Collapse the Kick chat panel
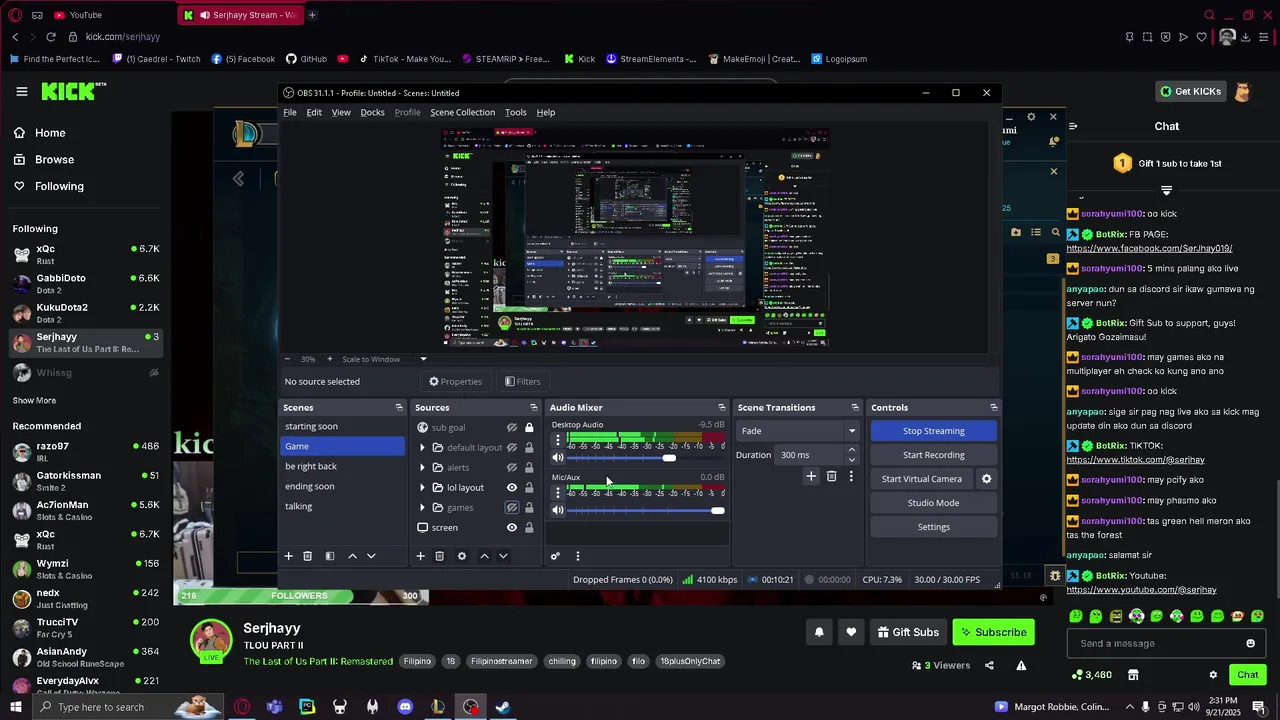1280x720 pixels. pyautogui.click(x=1072, y=126)
